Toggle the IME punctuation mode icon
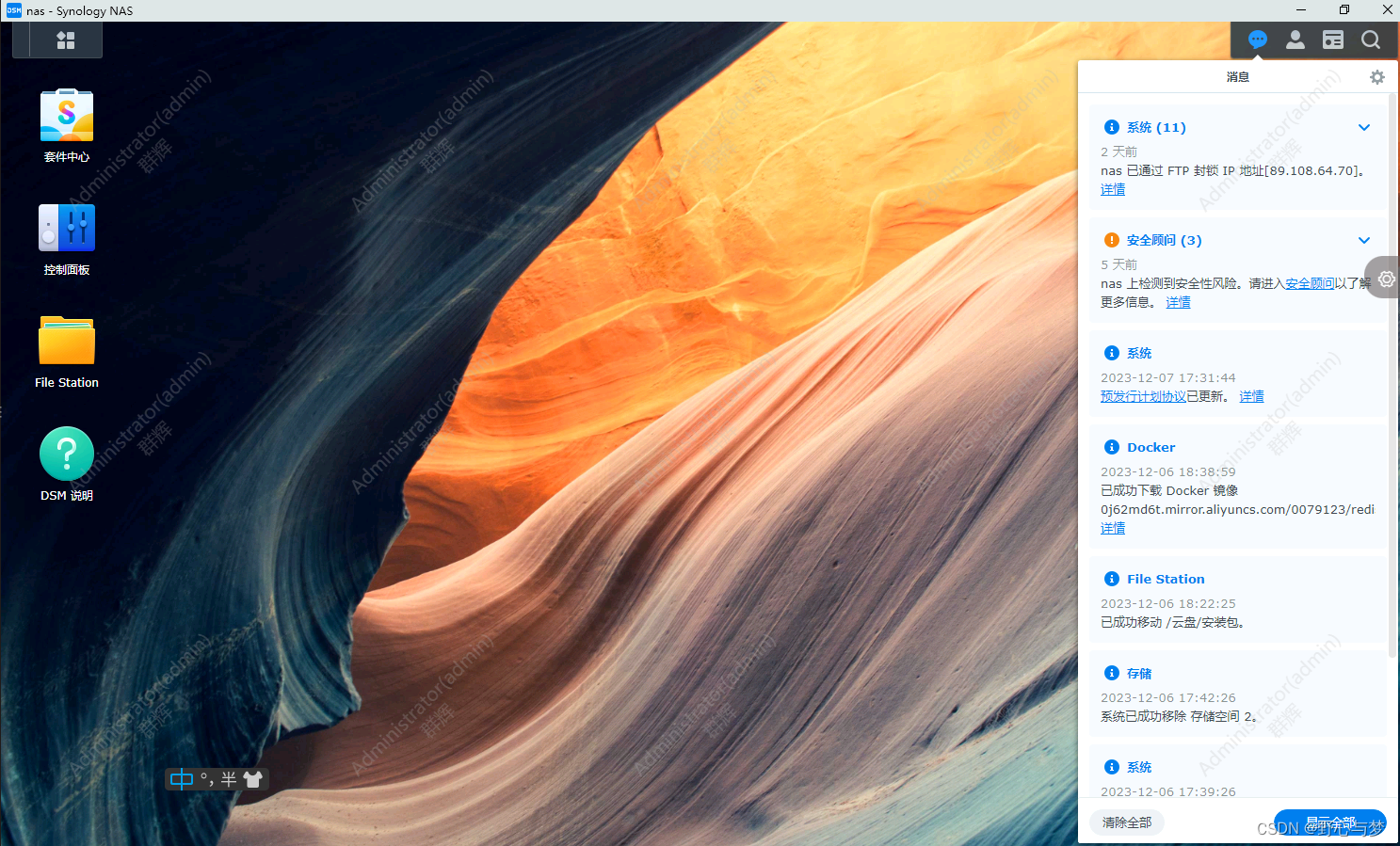Viewport: 1400px width, 846px height. coord(207,779)
